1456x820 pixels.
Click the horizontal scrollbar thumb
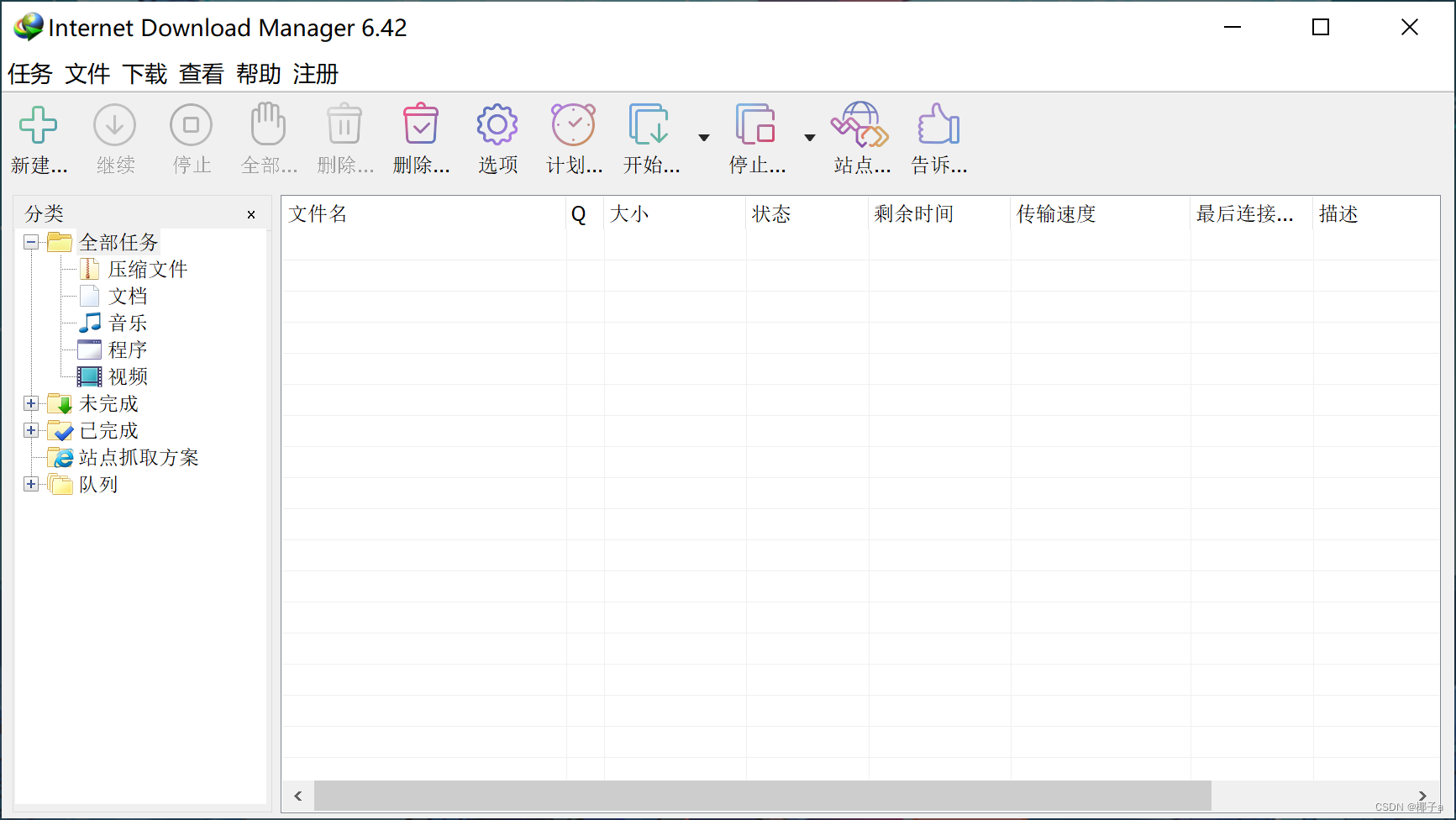[763, 796]
